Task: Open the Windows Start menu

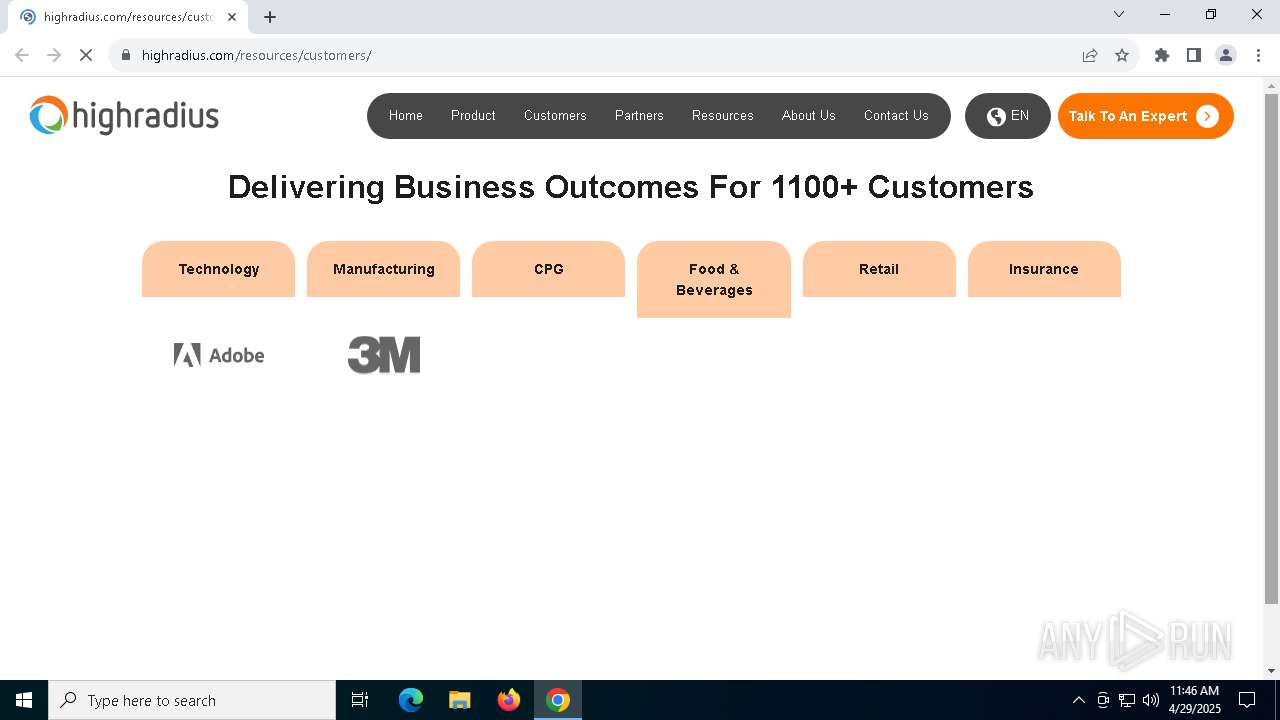Action: pyautogui.click(x=24, y=700)
